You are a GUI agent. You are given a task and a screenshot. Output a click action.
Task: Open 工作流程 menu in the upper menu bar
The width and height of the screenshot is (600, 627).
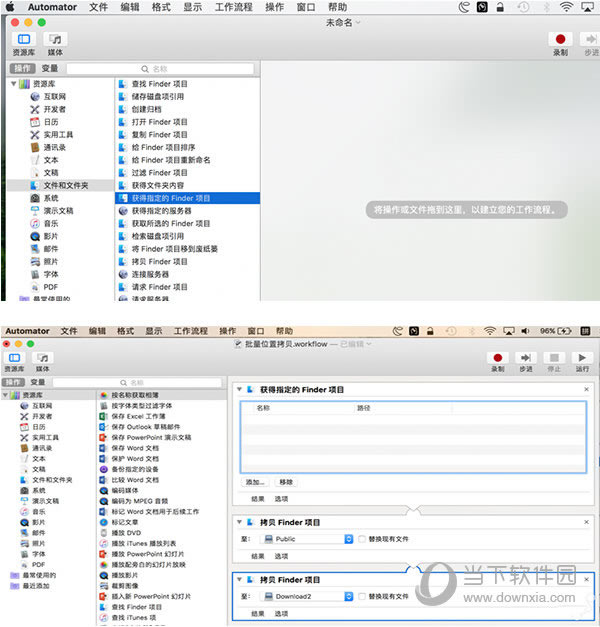pyautogui.click(x=234, y=7)
